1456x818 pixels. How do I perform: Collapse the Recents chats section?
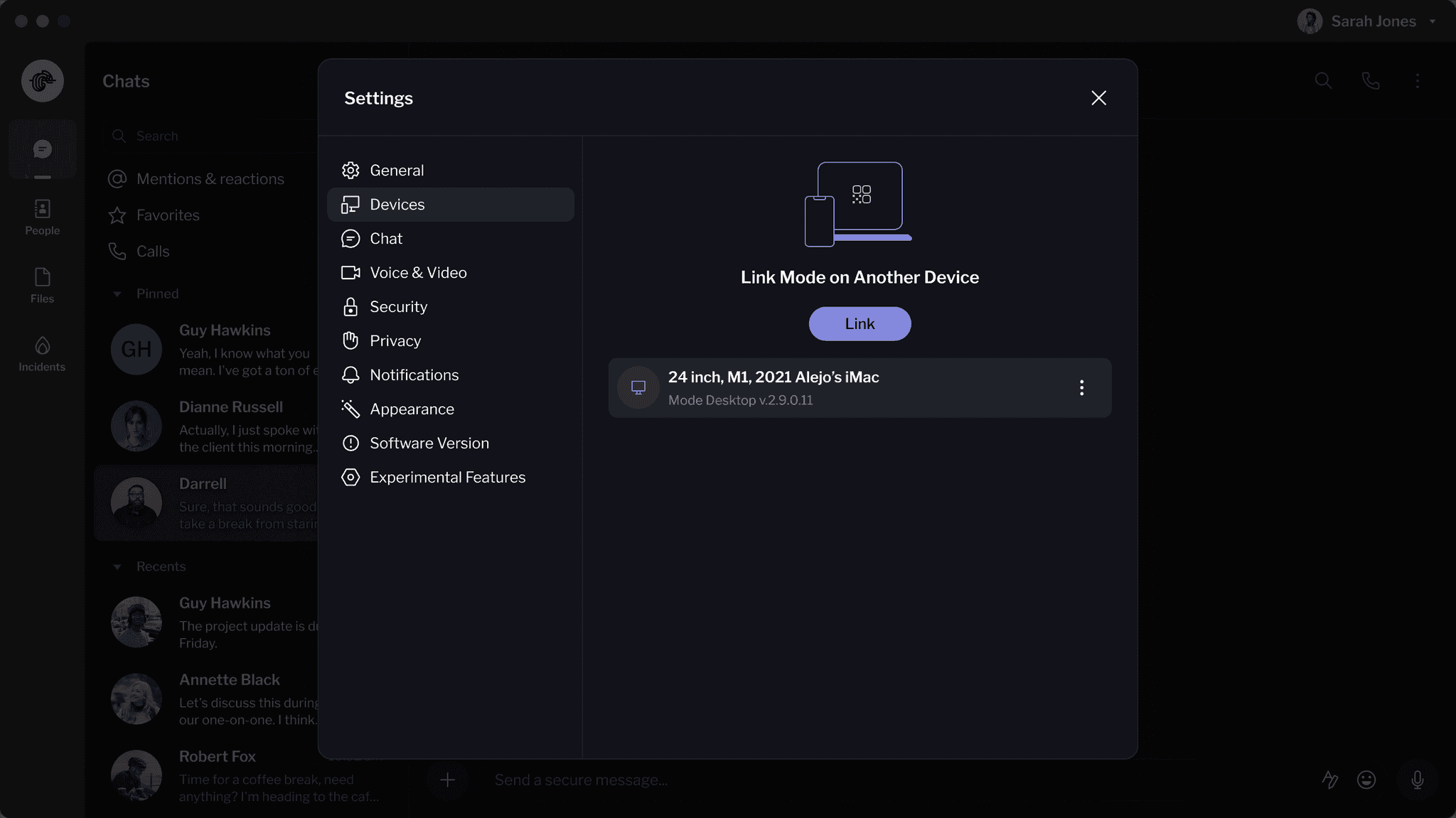coord(117,566)
